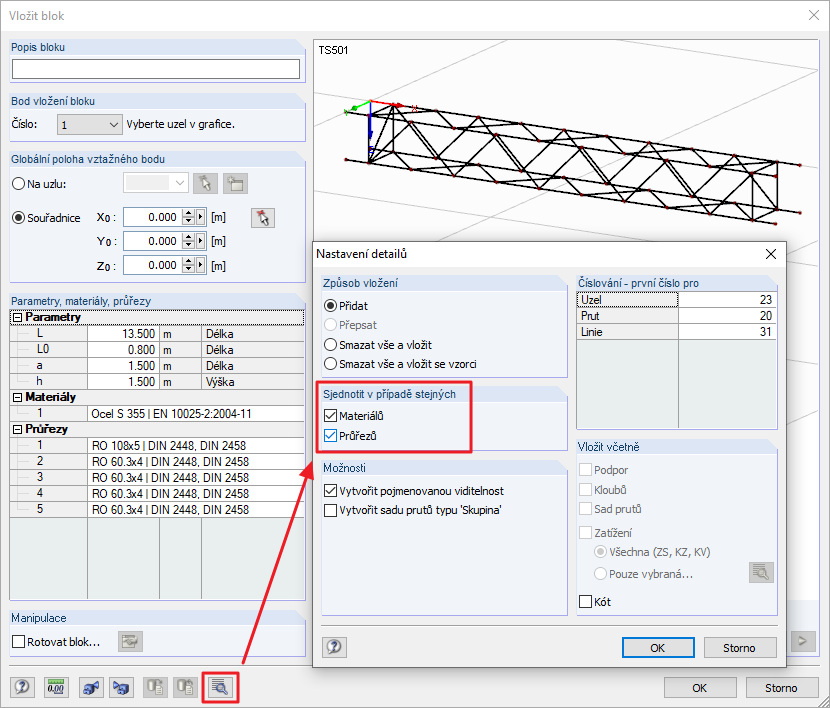The image size is (830, 708).
Task: Open selected loads picker beside Pouze vybraná
Action: (x=761, y=573)
